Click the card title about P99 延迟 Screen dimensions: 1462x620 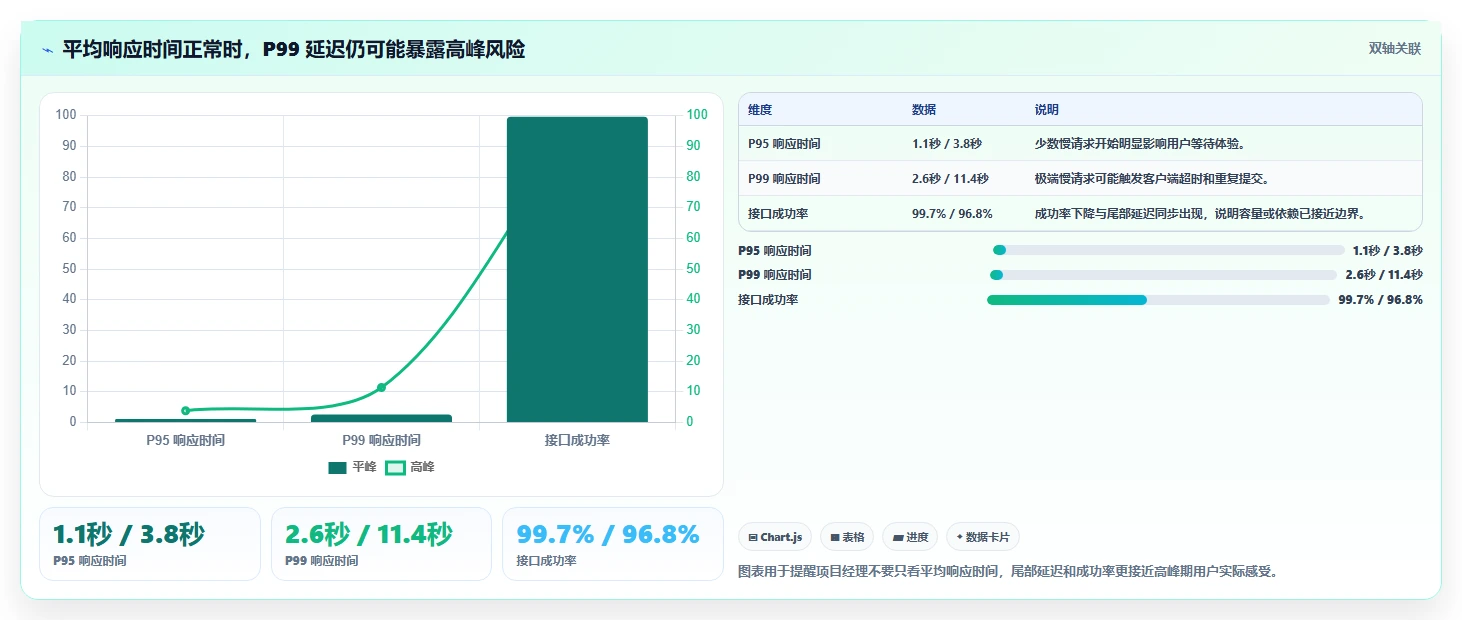(x=293, y=49)
